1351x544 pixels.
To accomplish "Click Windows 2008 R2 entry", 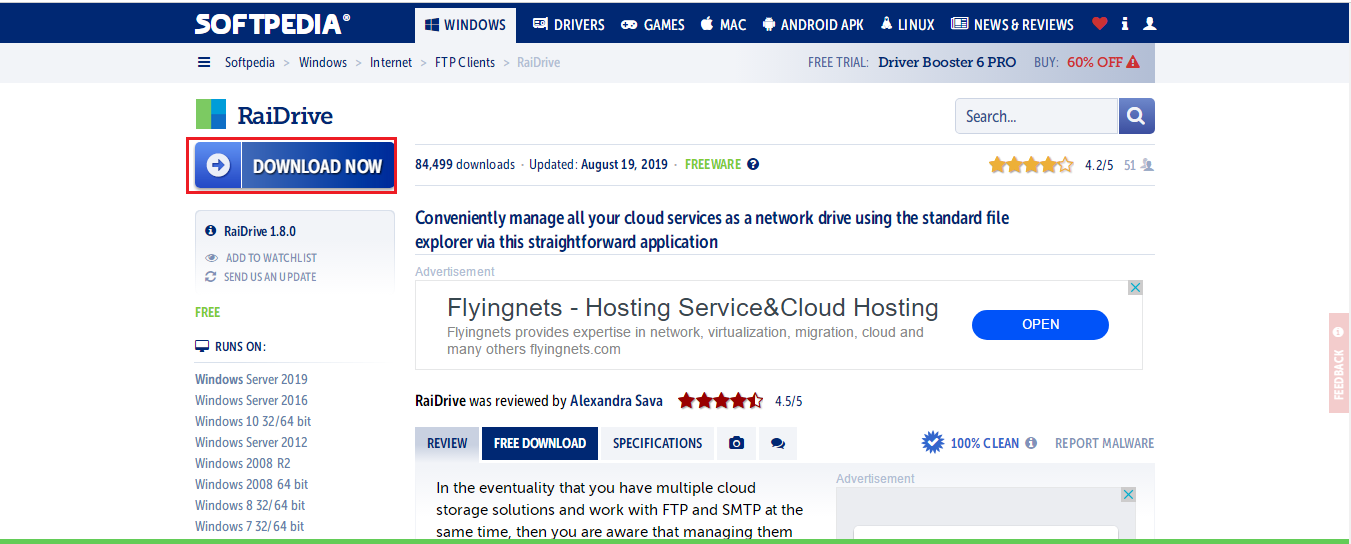I will point(243,463).
